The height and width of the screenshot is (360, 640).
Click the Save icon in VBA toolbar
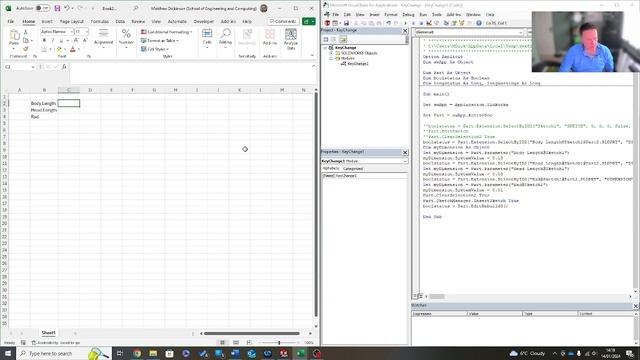tap(346, 23)
